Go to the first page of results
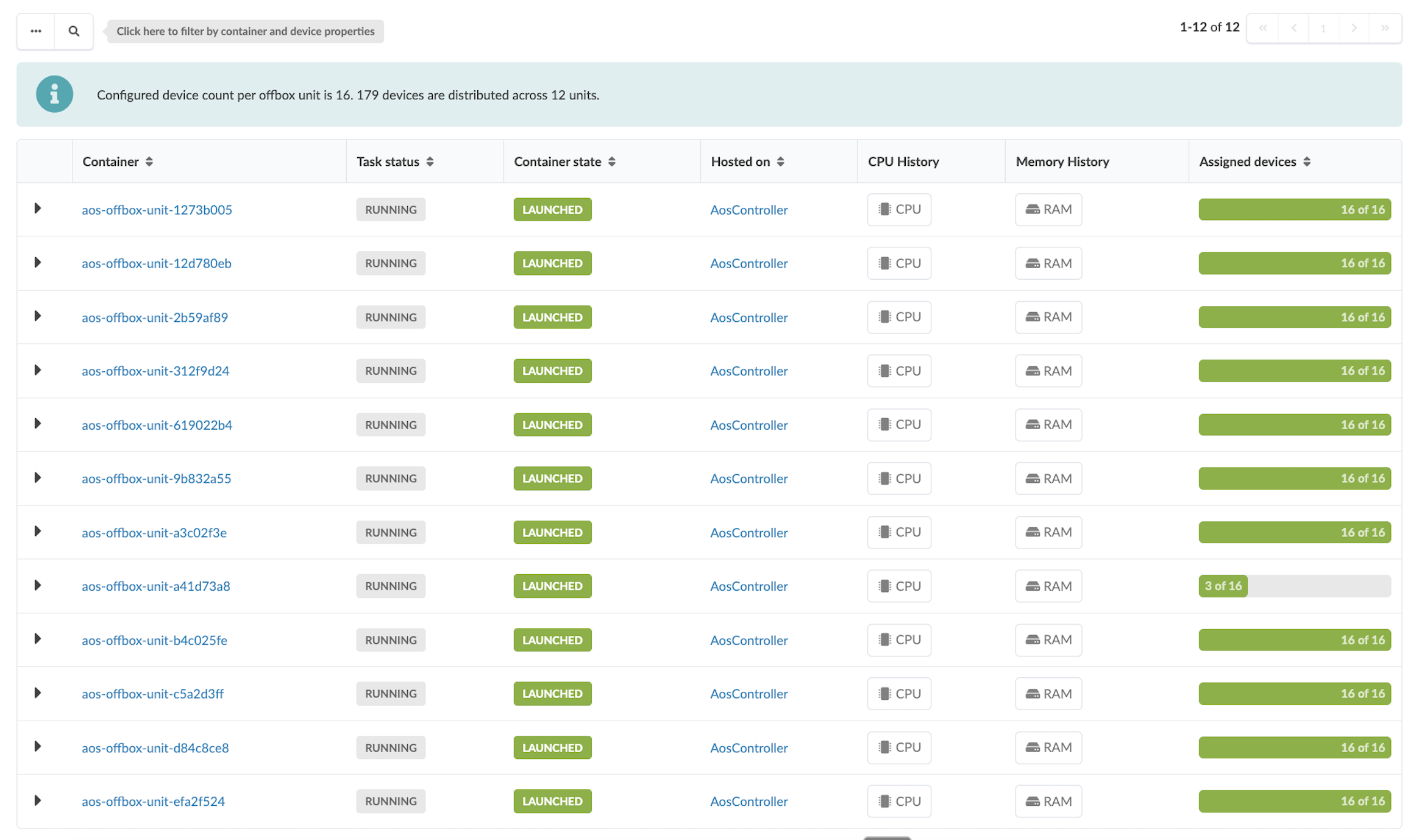This screenshot has height=840, width=1419. click(1263, 28)
